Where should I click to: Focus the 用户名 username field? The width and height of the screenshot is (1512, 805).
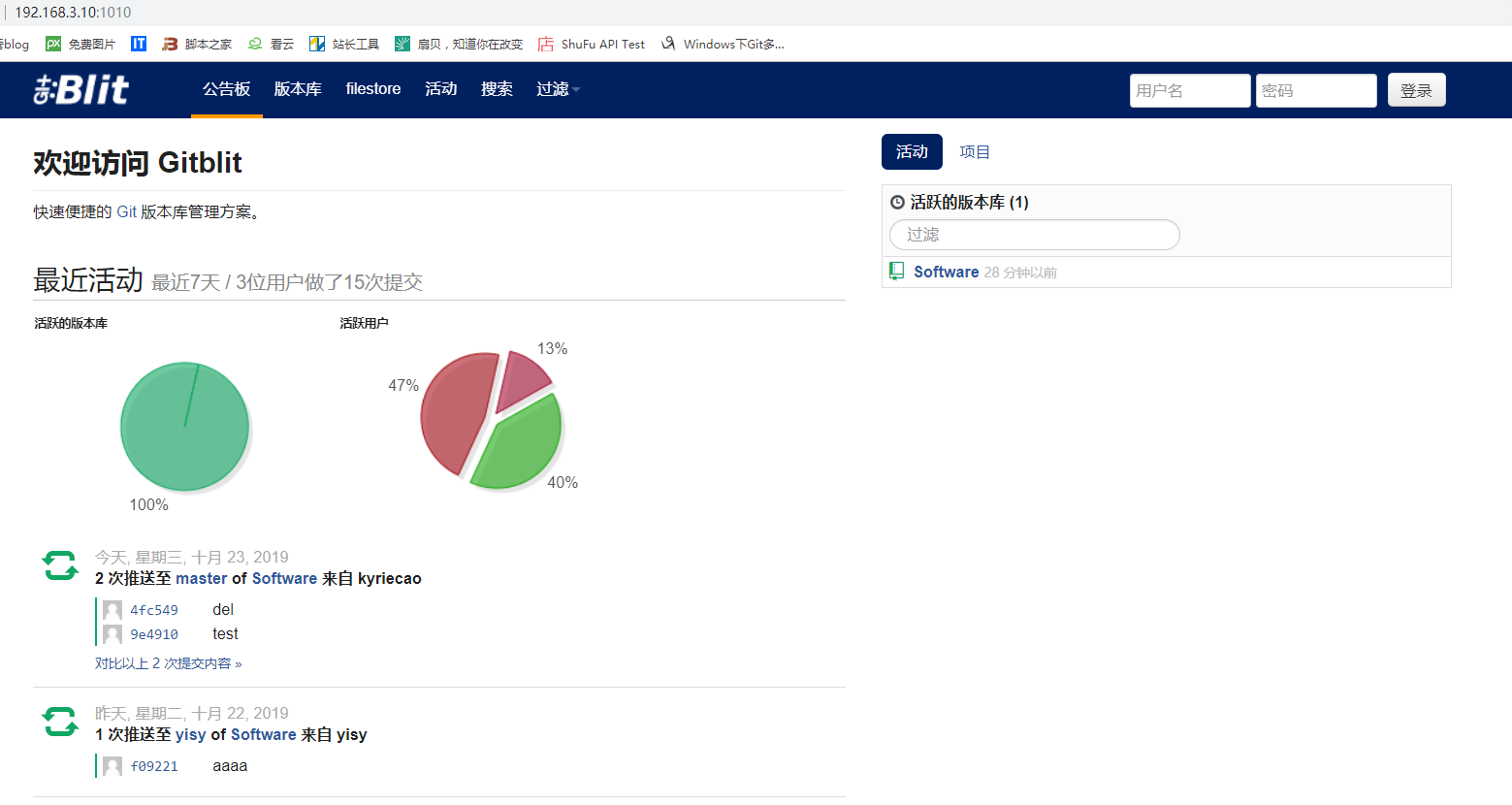coord(1190,90)
